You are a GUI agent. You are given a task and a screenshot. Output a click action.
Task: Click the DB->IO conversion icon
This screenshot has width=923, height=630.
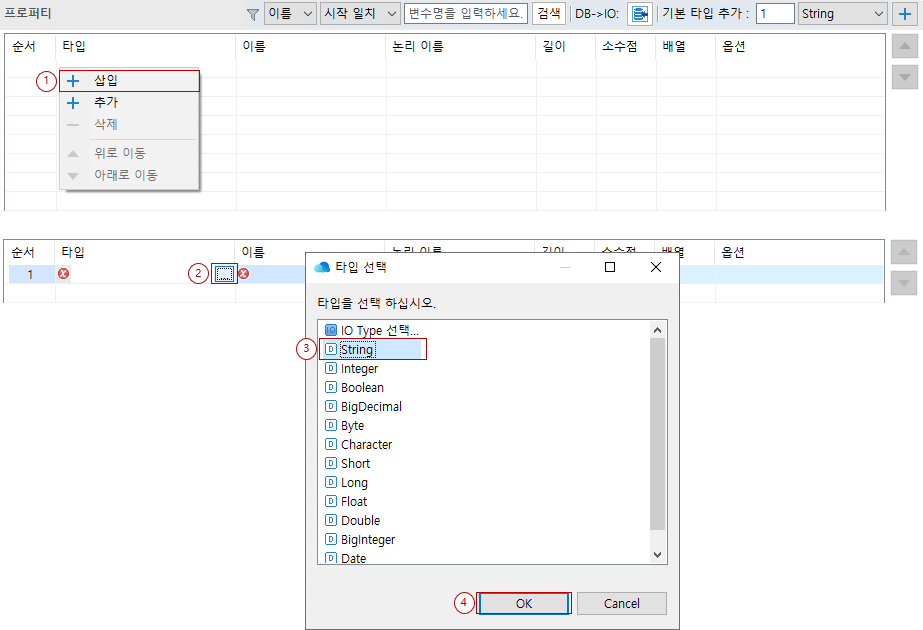tap(641, 14)
